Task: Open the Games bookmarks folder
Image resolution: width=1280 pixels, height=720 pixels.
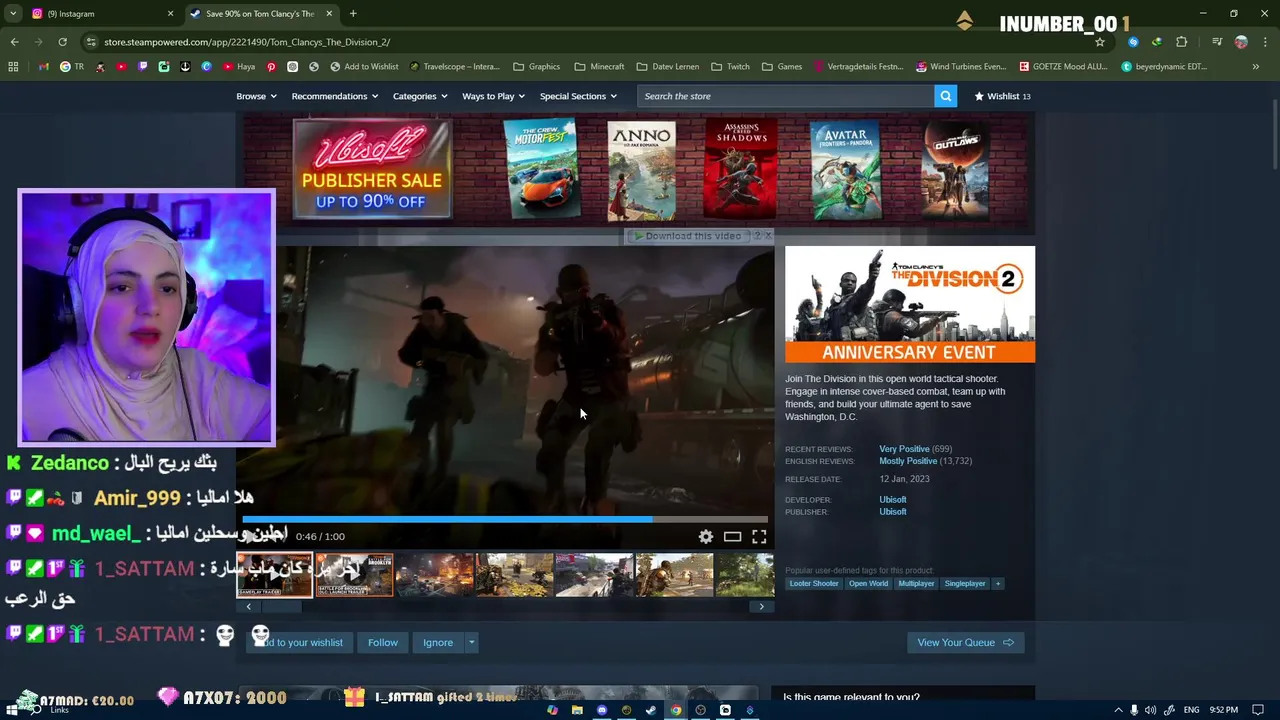Action: 782,67
